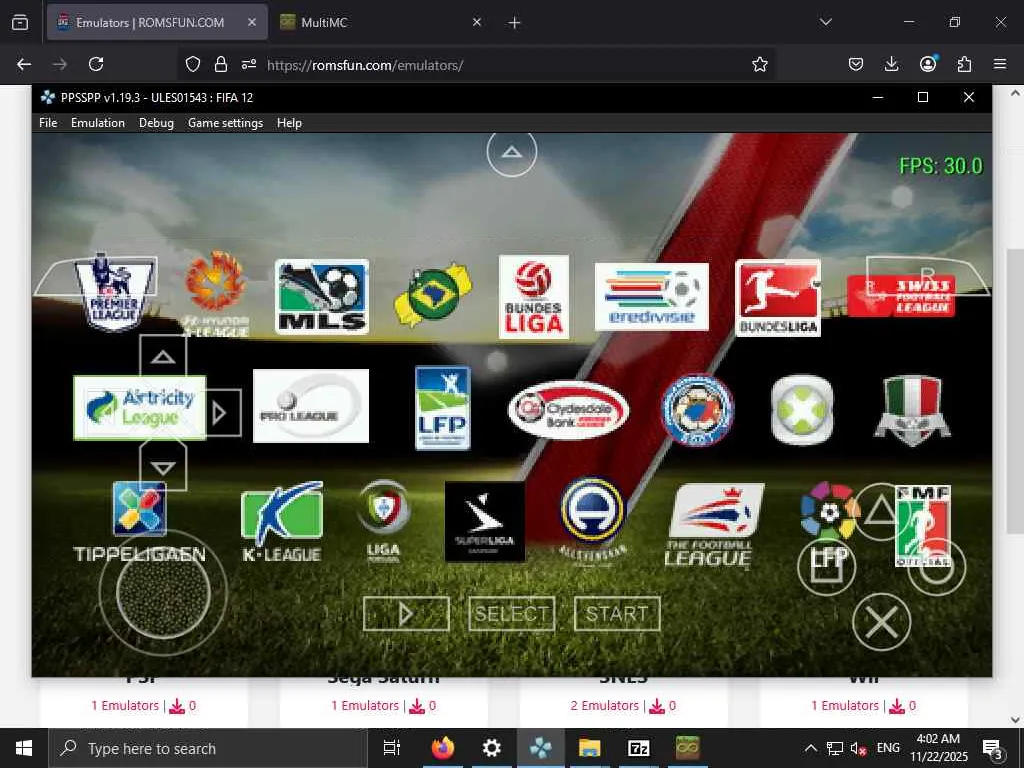Open the muted volume tray icon
This screenshot has height=768, width=1024.
pyautogui.click(x=859, y=748)
